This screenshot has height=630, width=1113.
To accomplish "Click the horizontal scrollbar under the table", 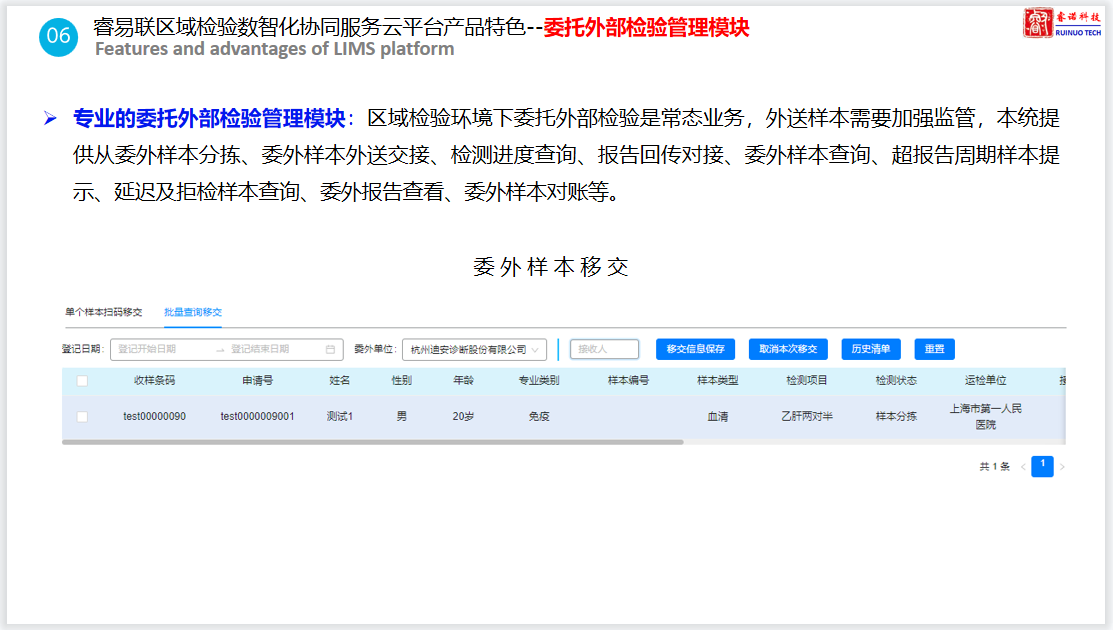I will 372,441.
